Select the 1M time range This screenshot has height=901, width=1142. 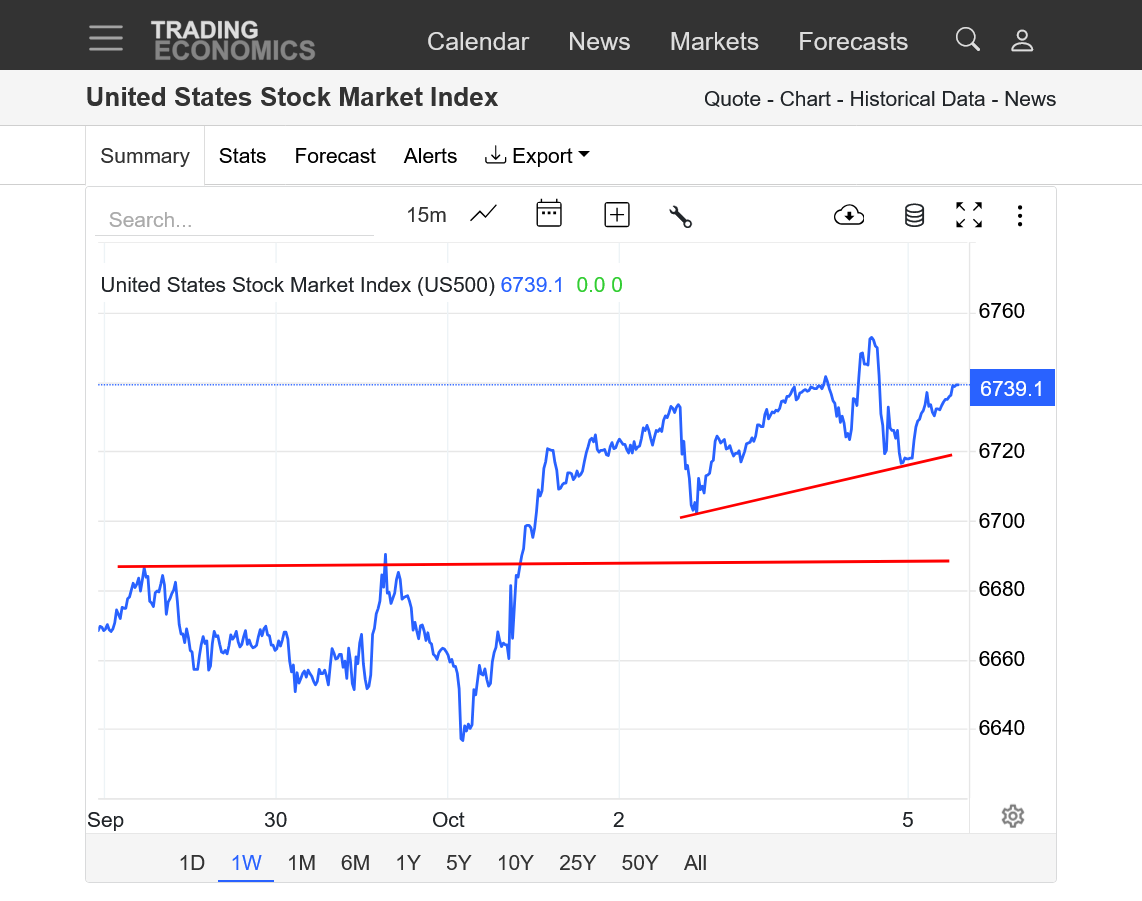(301, 863)
